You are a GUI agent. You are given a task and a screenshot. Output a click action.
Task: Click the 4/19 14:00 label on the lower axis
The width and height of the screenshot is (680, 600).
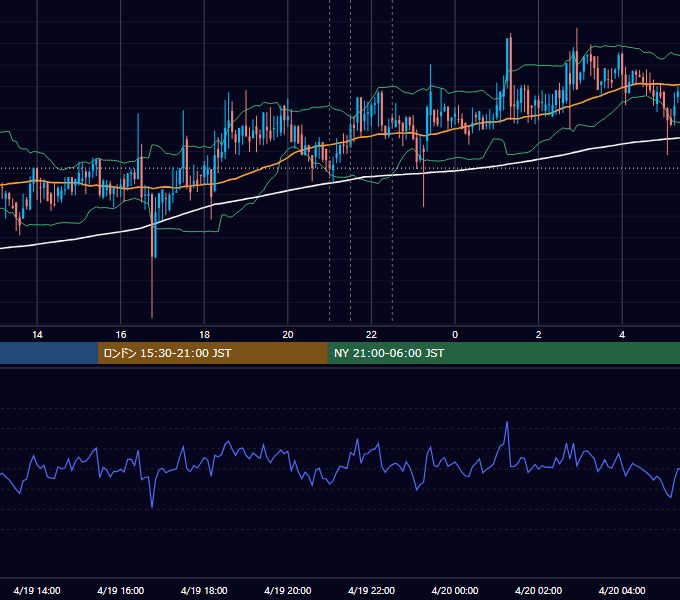(x=37, y=590)
